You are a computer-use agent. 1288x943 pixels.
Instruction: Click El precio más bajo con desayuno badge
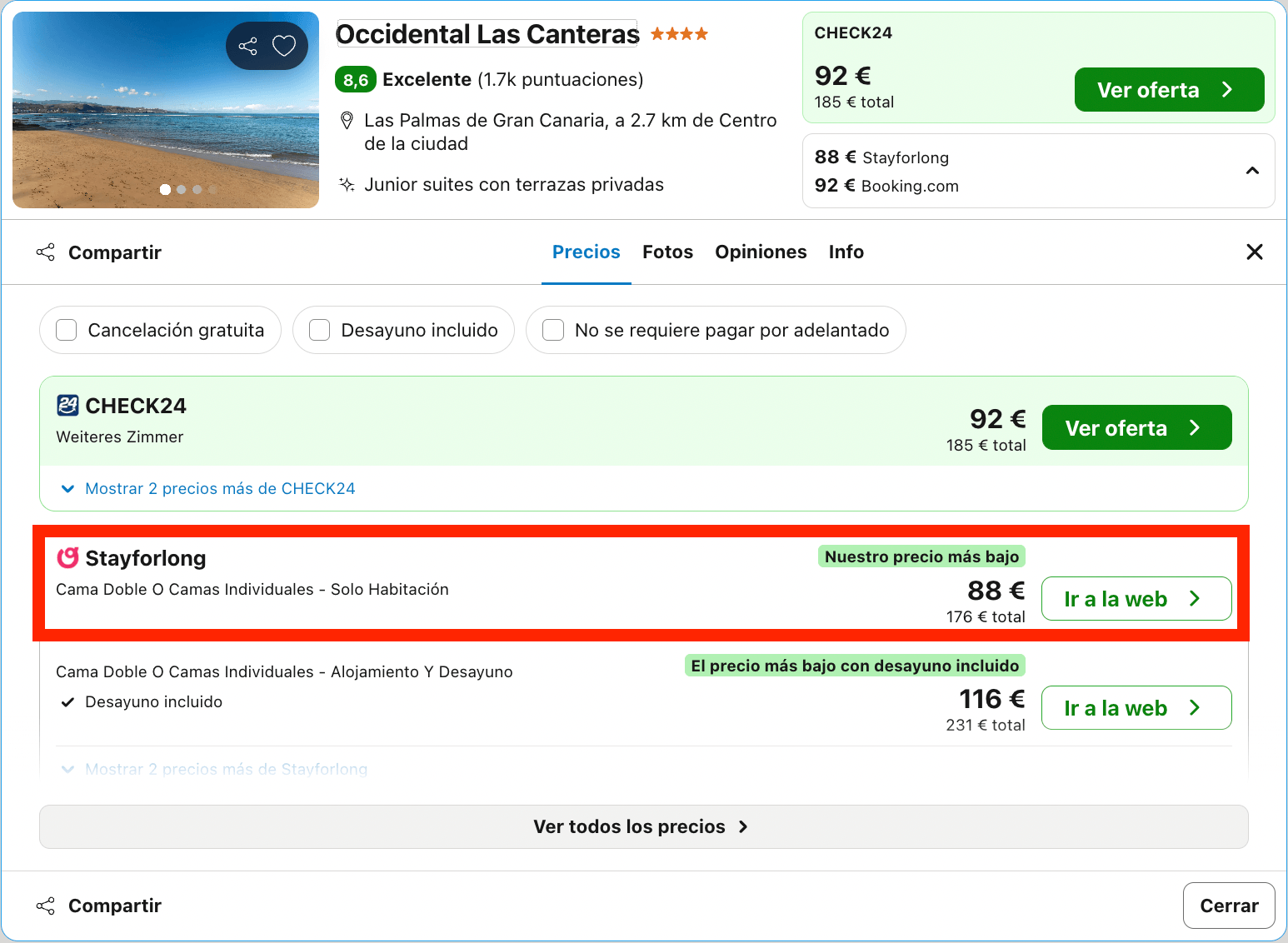[855, 666]
